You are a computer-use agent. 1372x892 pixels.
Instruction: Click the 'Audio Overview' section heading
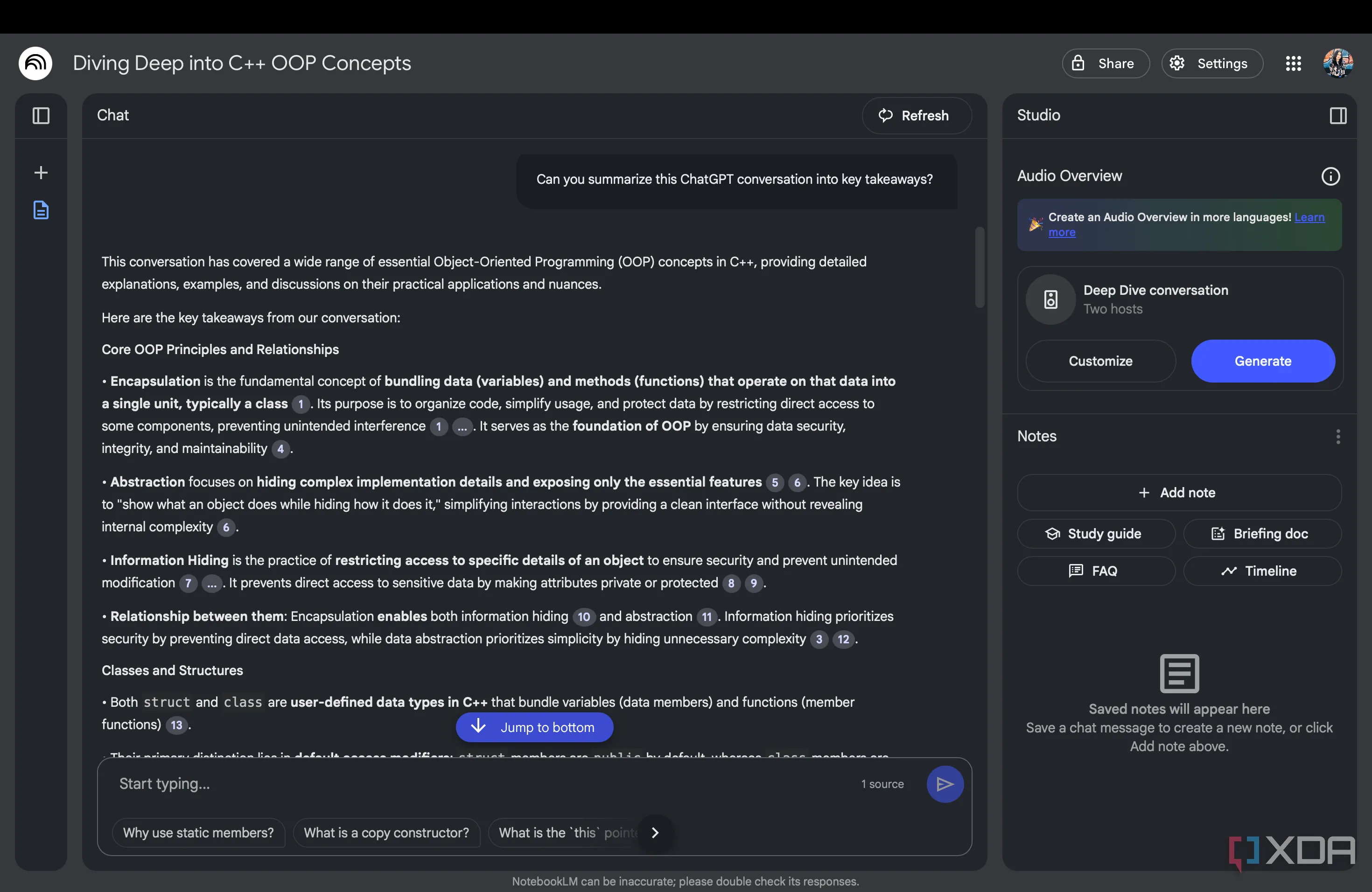(1069, 176)
